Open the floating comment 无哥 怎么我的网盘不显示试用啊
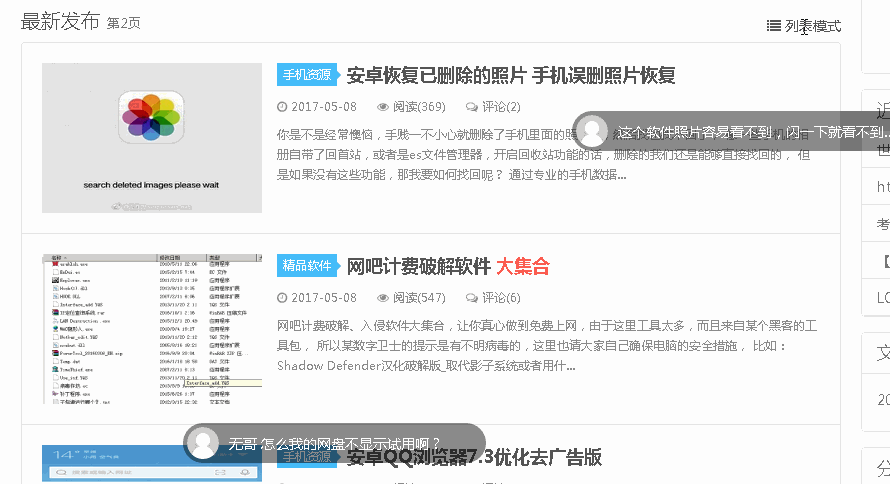 point(334,444)
